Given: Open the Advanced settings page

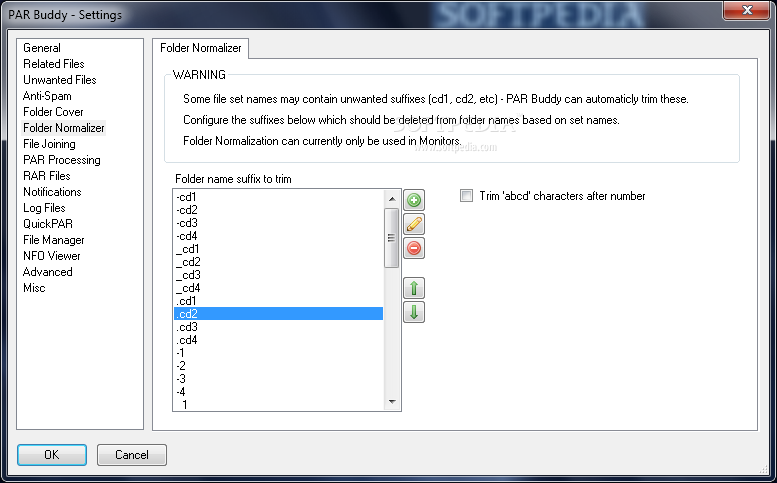Looking at the screenshot, I should point(48,272).
